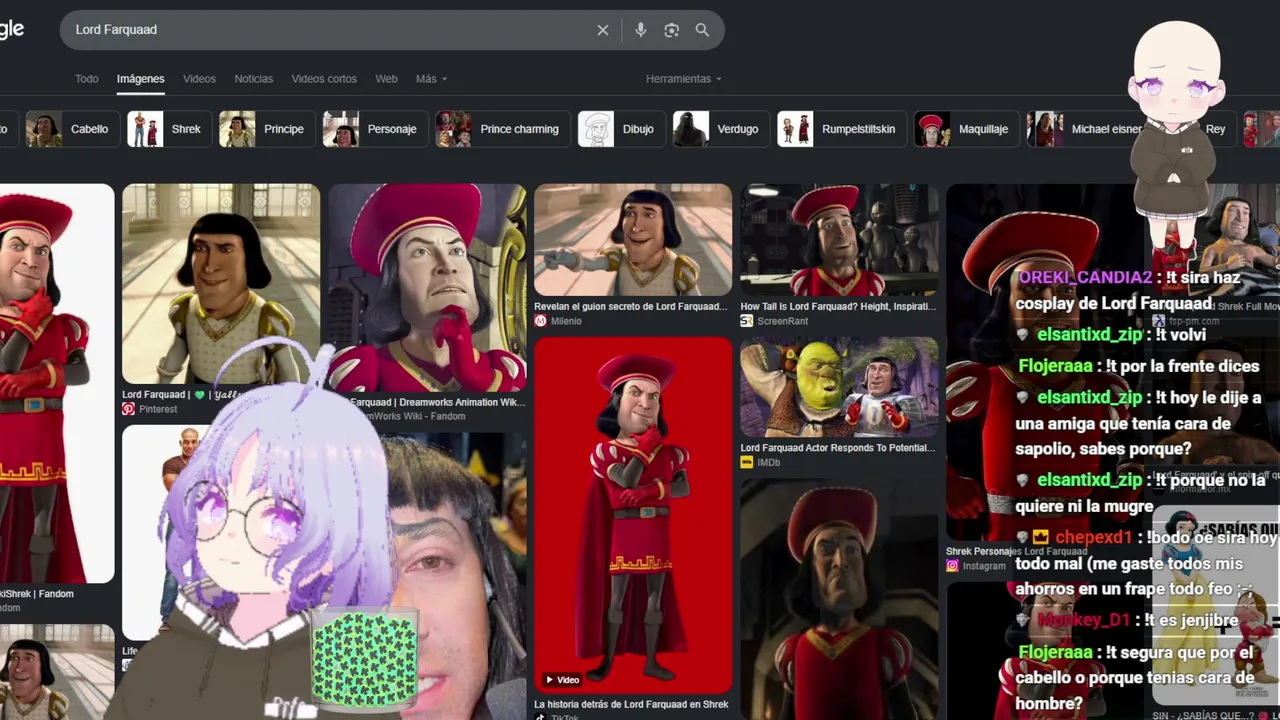Open the Videos tab
The height and width of the screenshot is (720, 1280).
[199, 79]
